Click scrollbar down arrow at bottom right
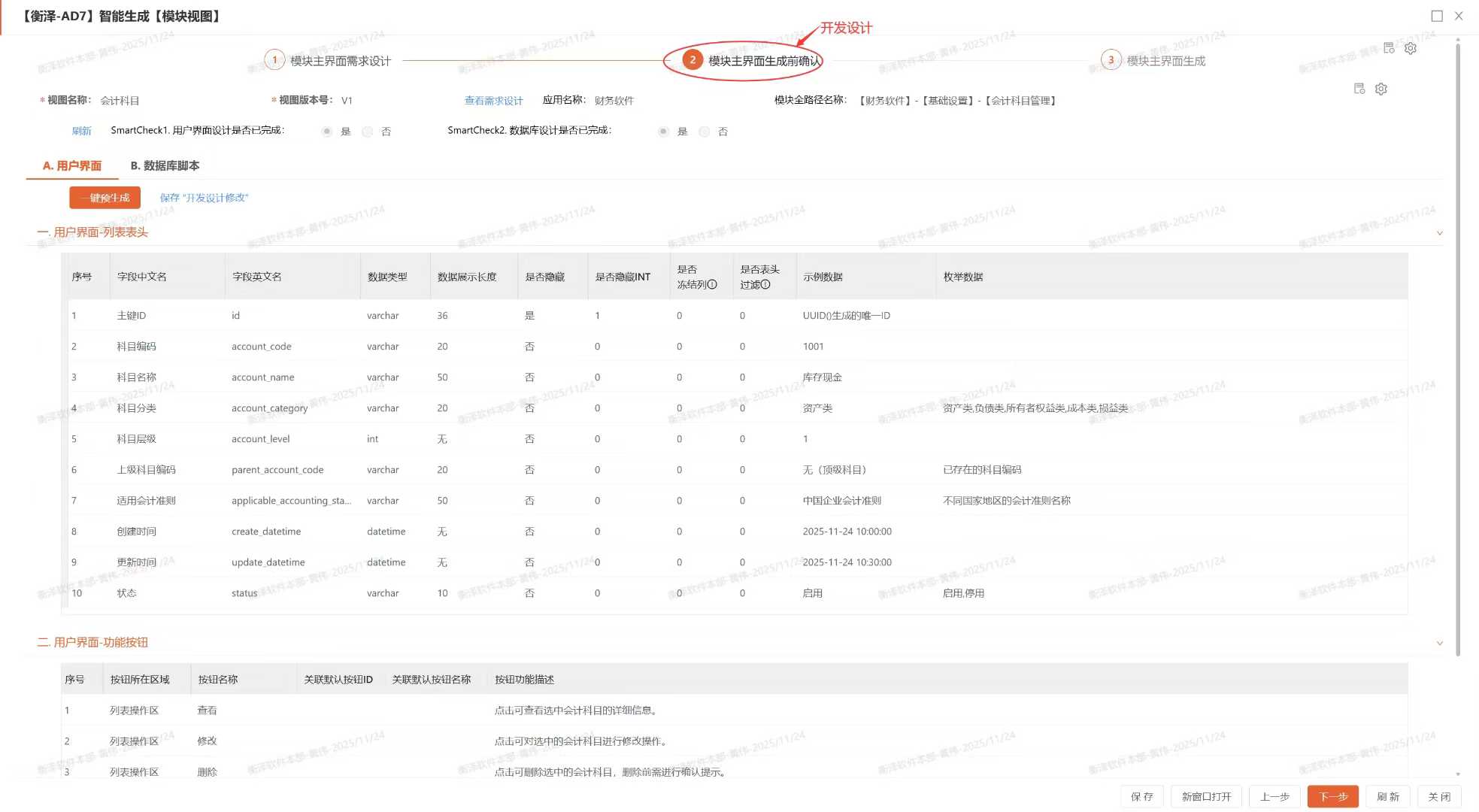1479x812 pixels. (1458, 774)
